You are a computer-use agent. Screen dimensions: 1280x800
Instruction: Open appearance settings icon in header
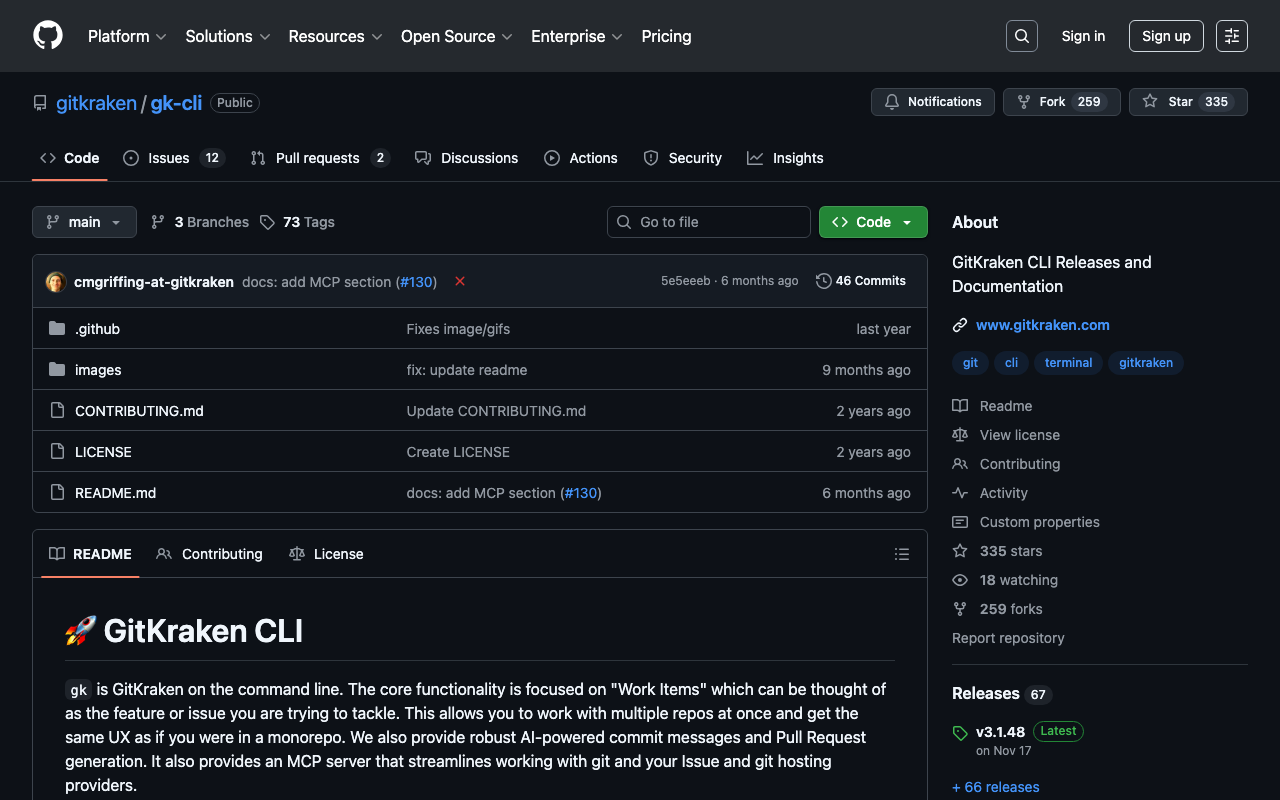[1231, 36]
